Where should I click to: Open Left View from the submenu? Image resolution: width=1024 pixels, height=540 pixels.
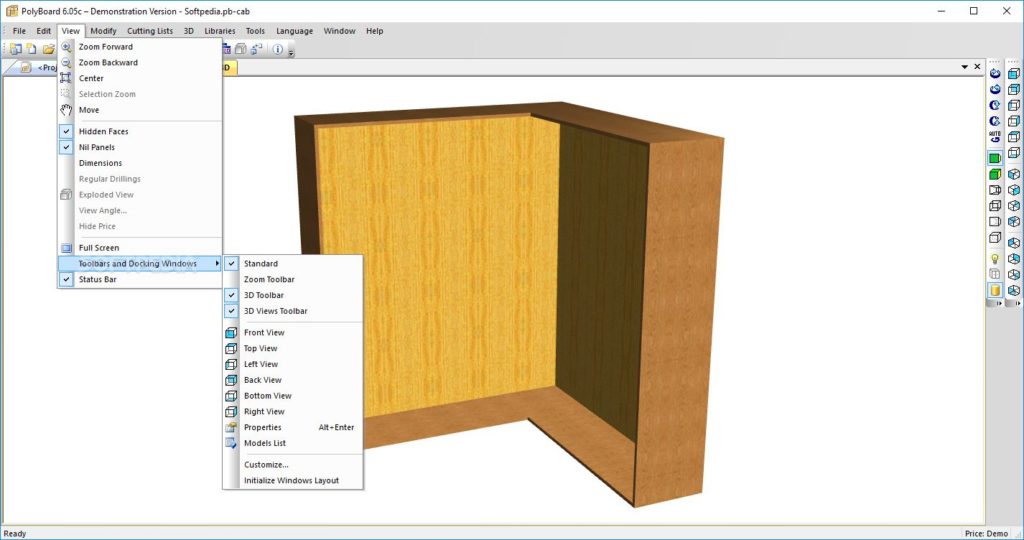point(293,364)
